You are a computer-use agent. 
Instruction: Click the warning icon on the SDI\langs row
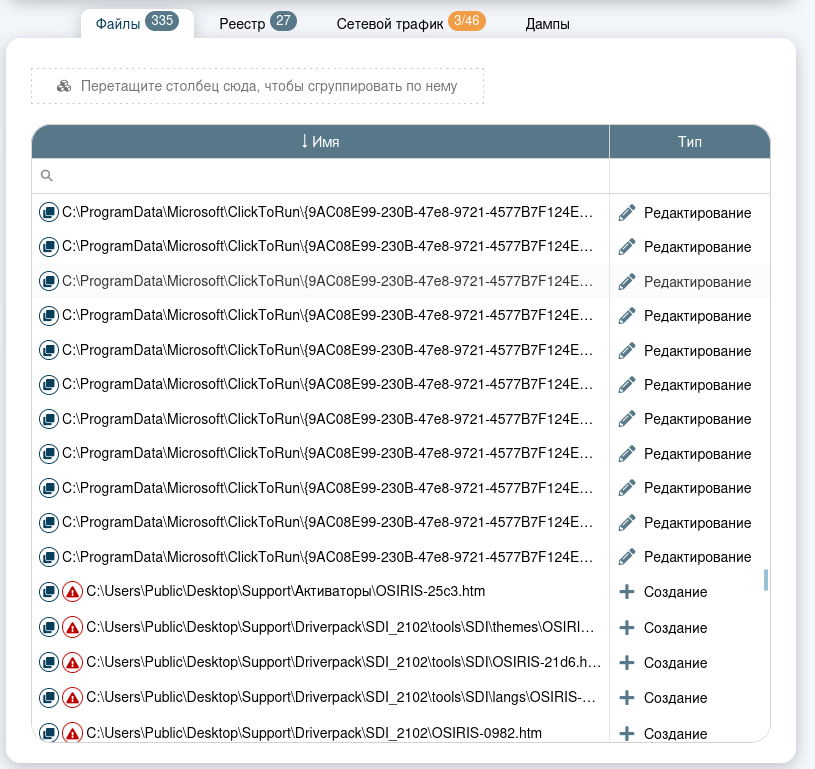(72, 697)
